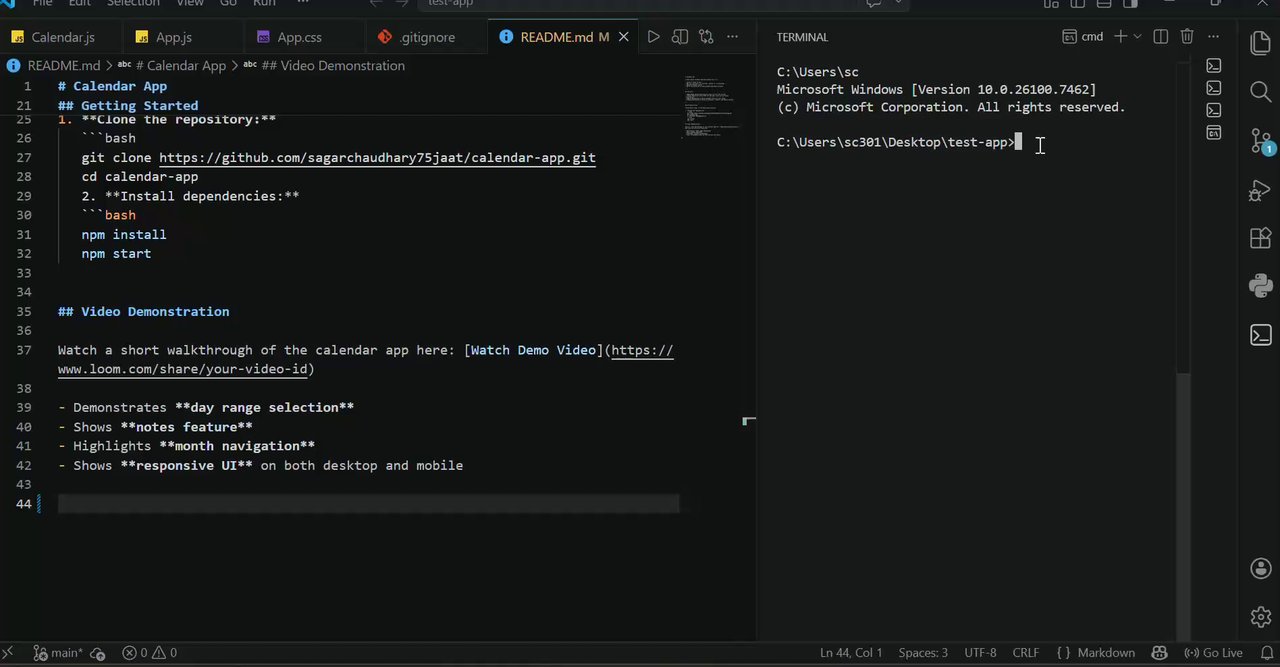
Task: Click the sticky '## Getting Started' heading
Action: pyautogui.click(x=128, y=105)
